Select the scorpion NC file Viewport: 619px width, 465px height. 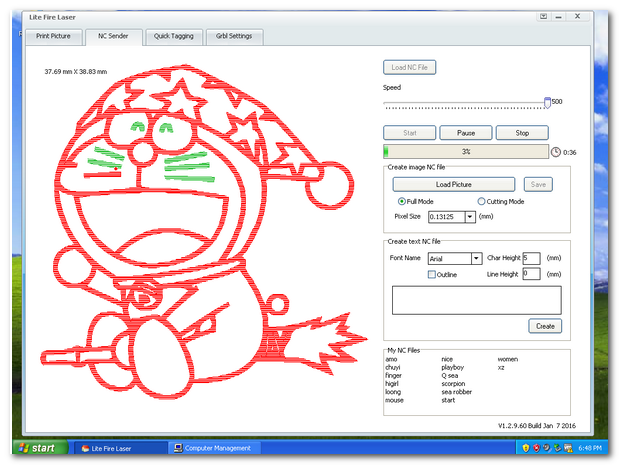453,384
